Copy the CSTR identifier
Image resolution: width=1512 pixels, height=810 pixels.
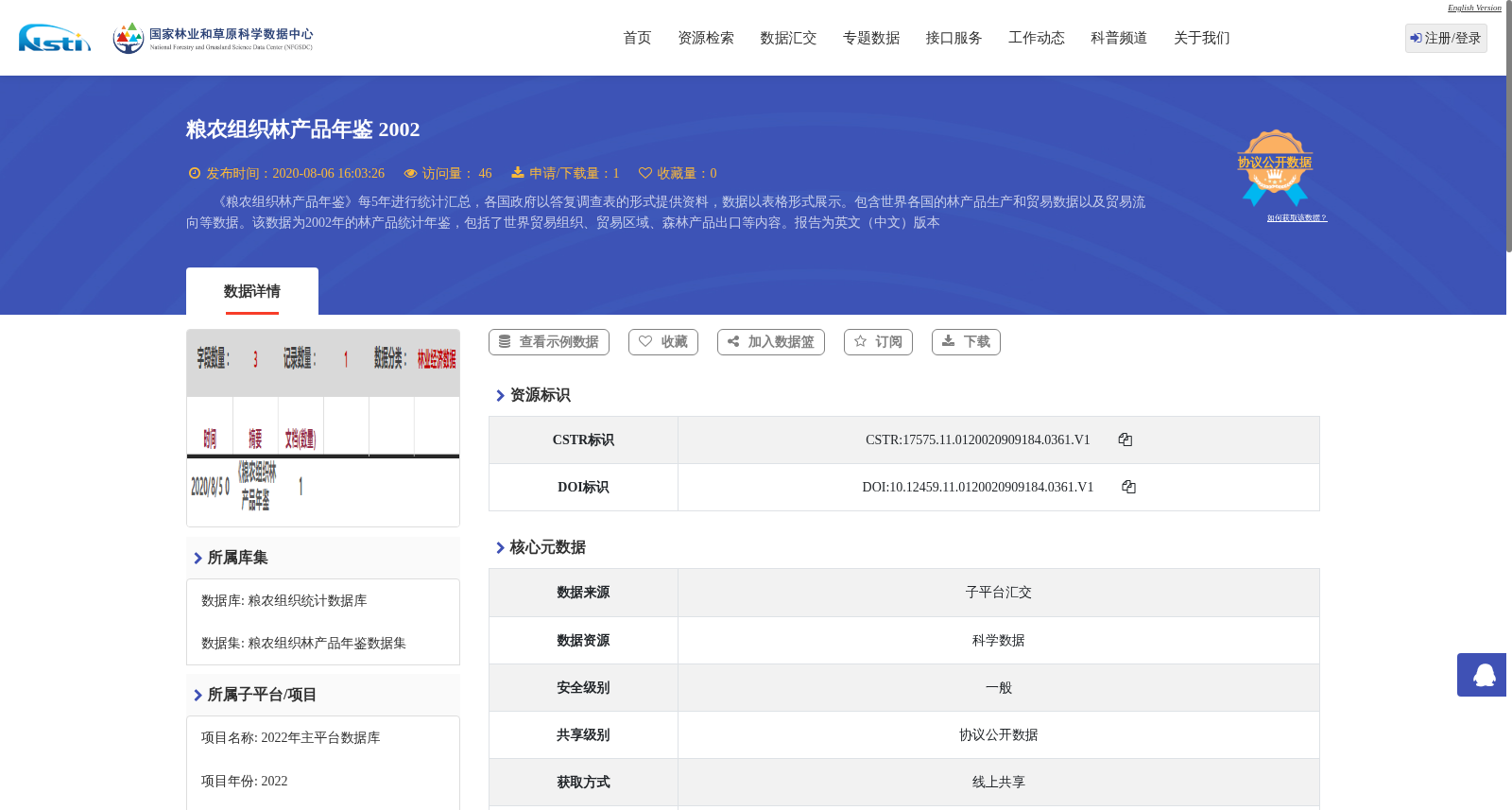[x=1125, y=439]
